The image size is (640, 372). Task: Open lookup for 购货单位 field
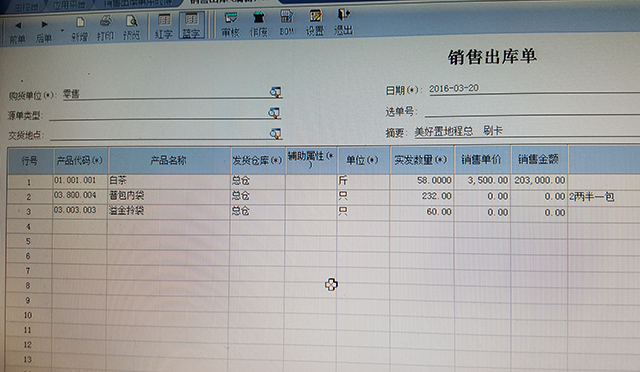276,92
